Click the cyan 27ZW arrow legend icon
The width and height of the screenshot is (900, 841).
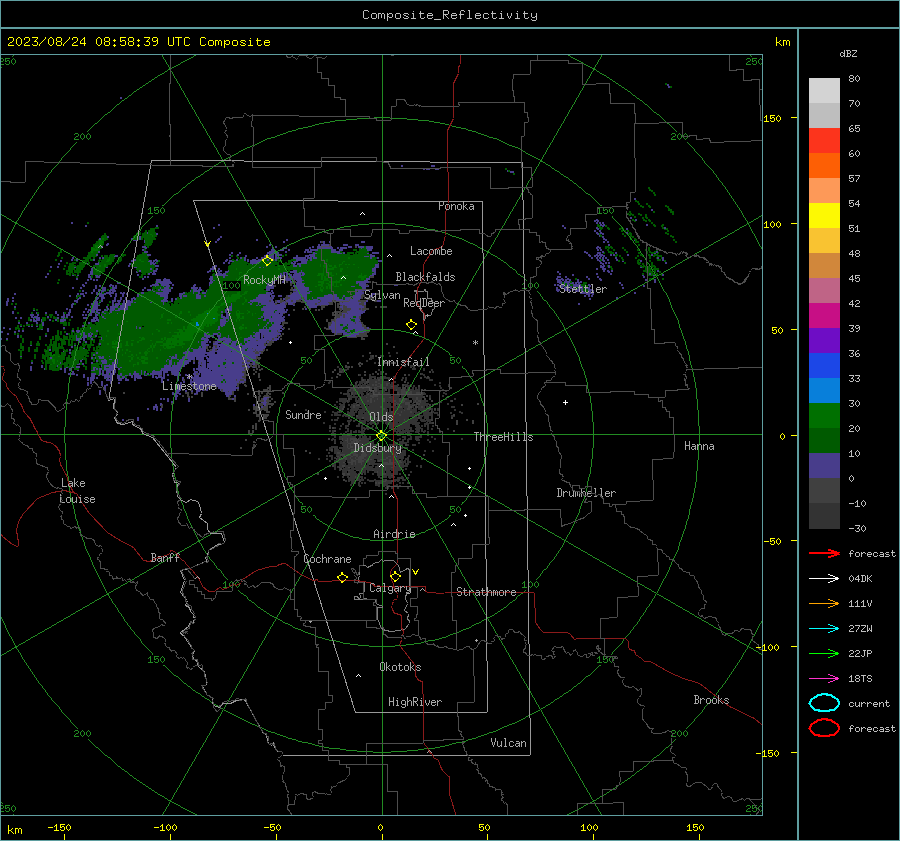coord(824,629)
